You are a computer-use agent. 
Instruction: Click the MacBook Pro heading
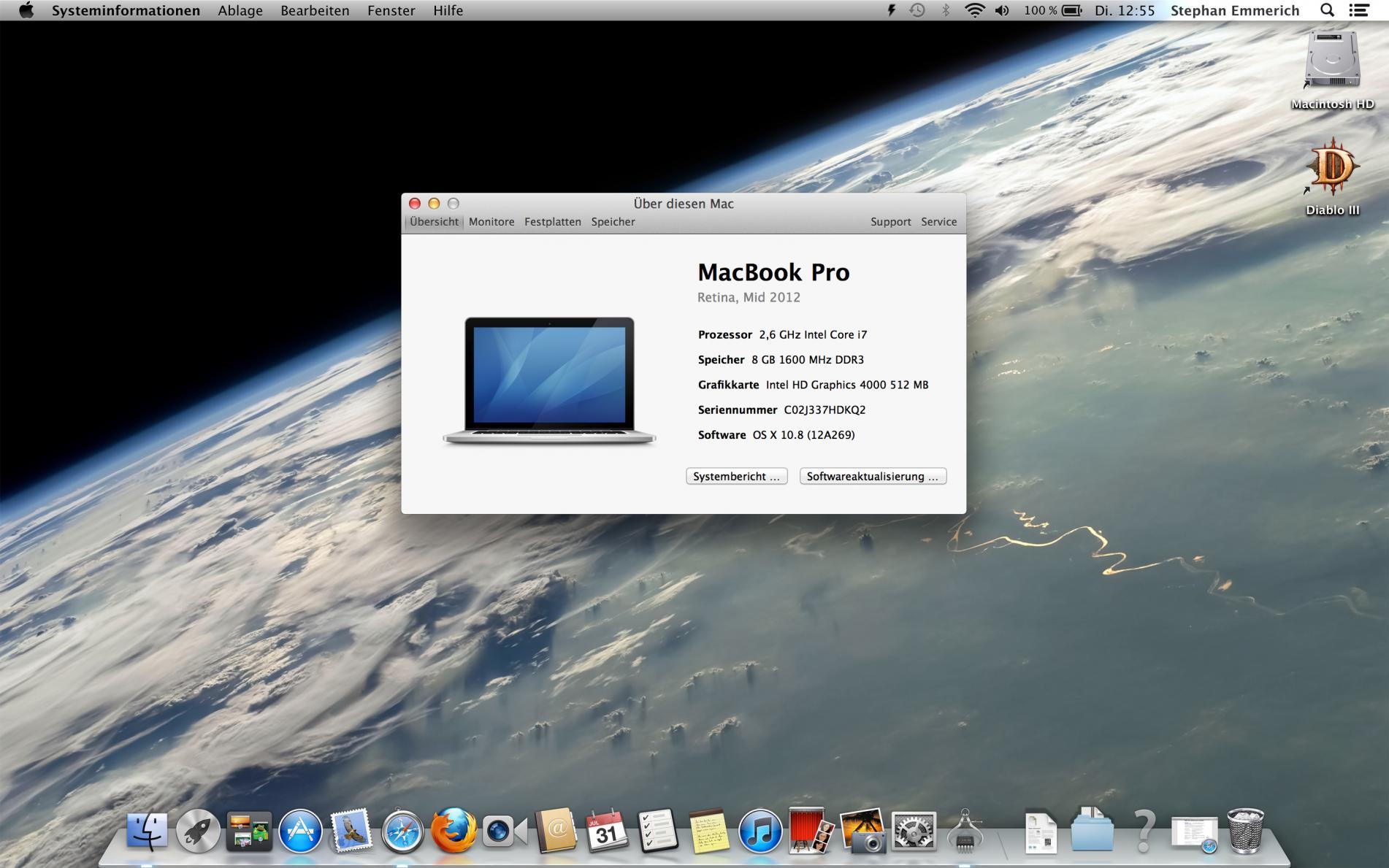point(773,272)
